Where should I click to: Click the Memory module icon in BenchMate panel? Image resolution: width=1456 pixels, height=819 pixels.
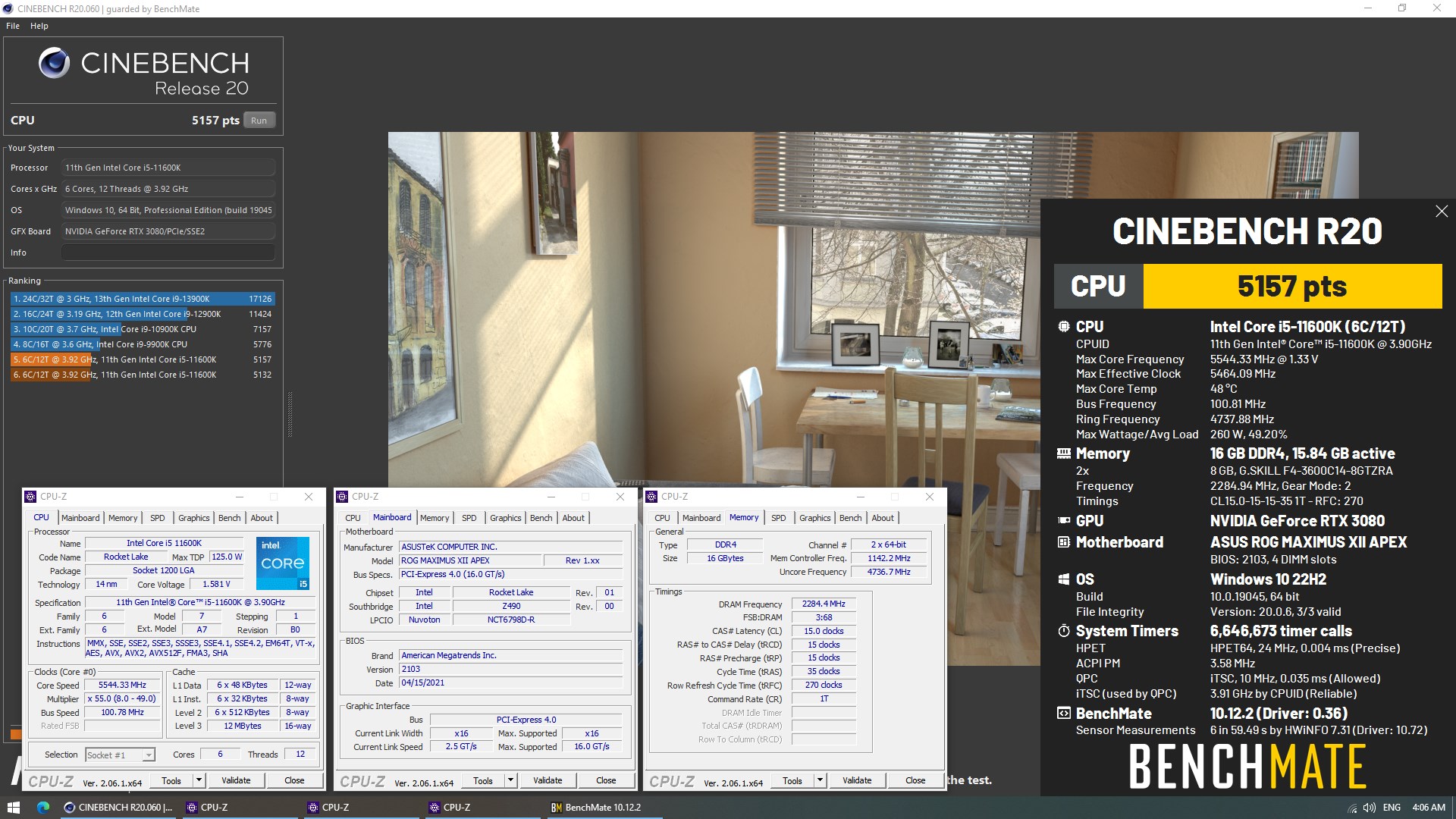1064,453
